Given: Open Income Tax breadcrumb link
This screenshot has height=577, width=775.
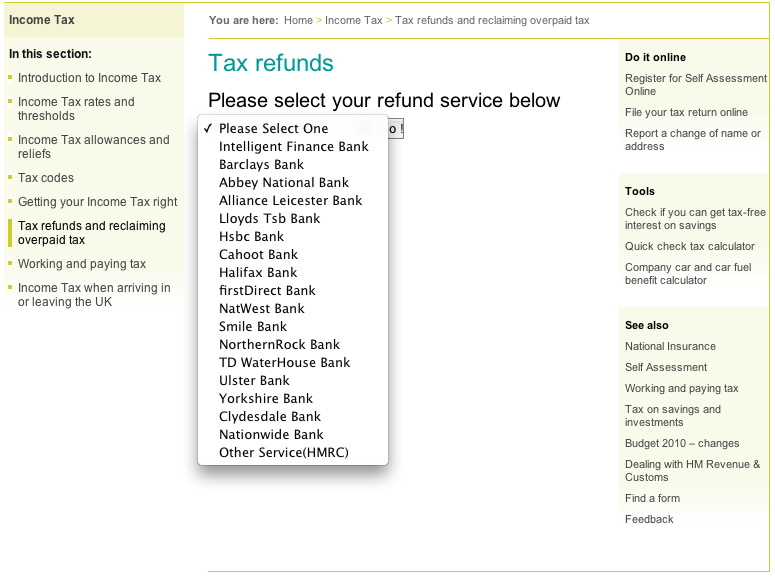Looking at the screenshot, I should [354, 20].
